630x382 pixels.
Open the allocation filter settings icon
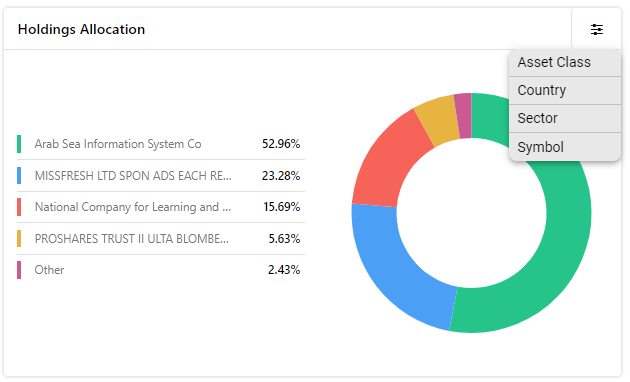coord(597,29)
